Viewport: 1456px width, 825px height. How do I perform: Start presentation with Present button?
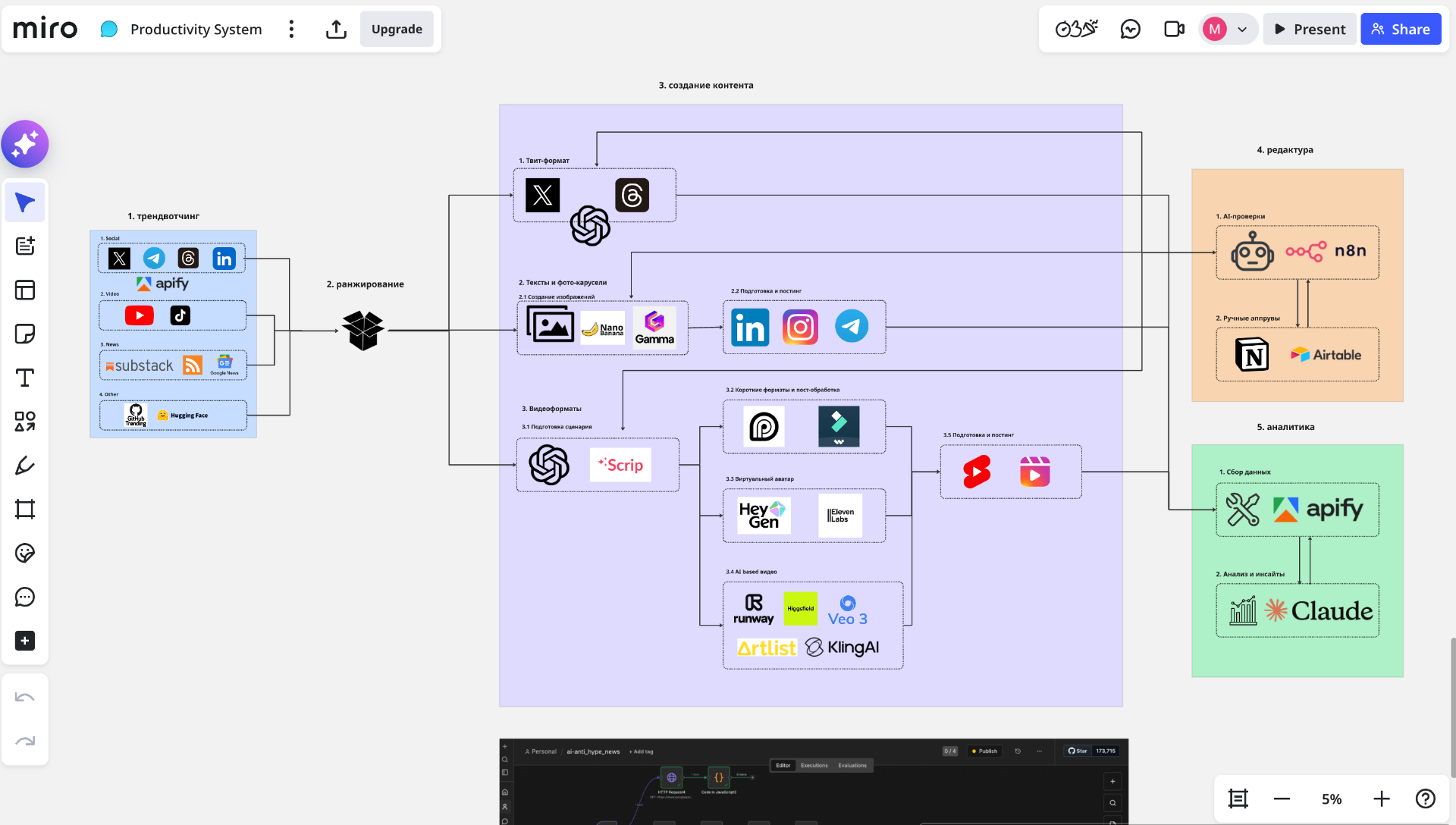(1310, 30)
